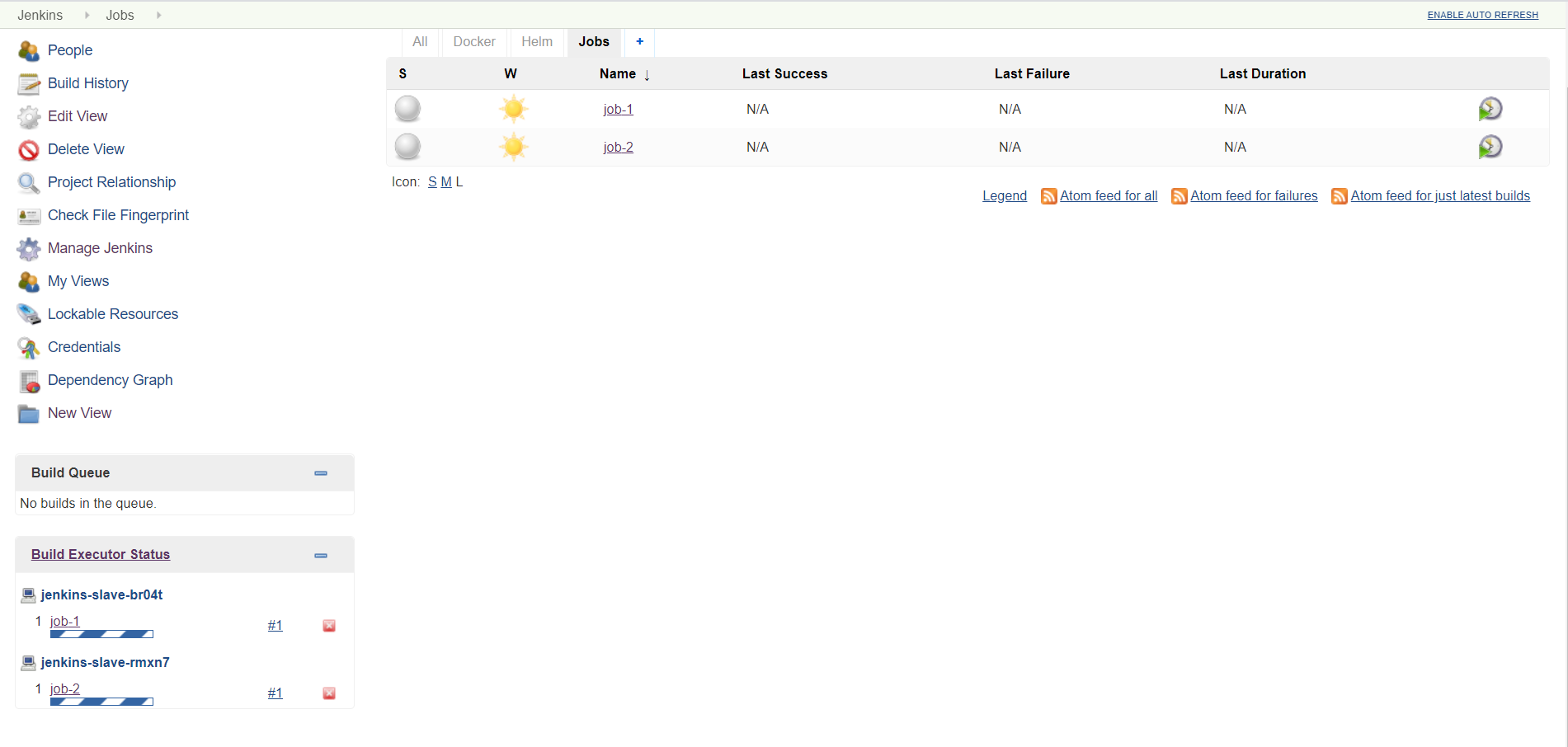
Task: Set icon size to M
Action: 446,182
